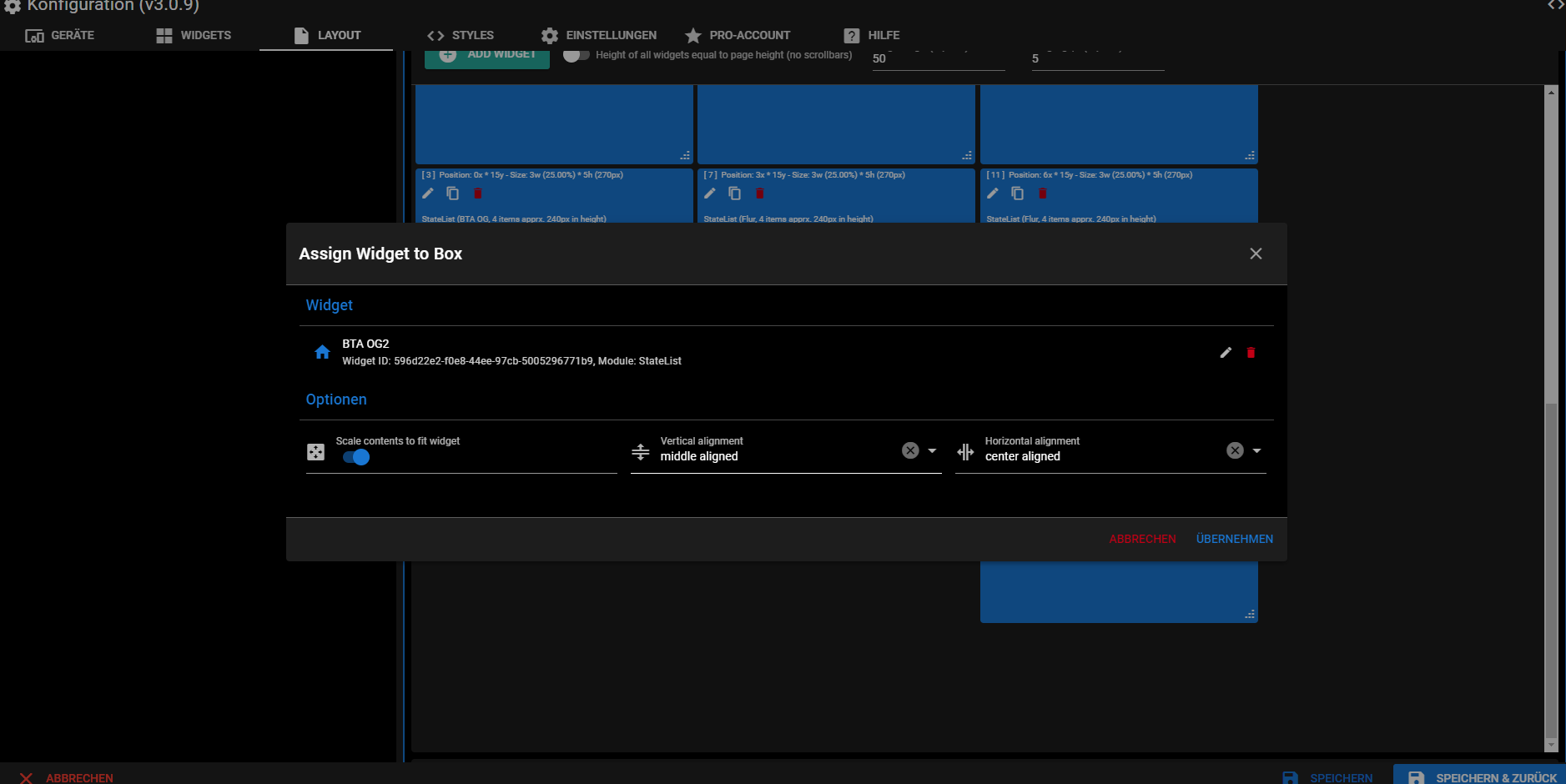The image size is (1566, 784).
Task: Click ABBRECHEN in the bottom bar
Action: pyautogui.click(x=67, y=777)
